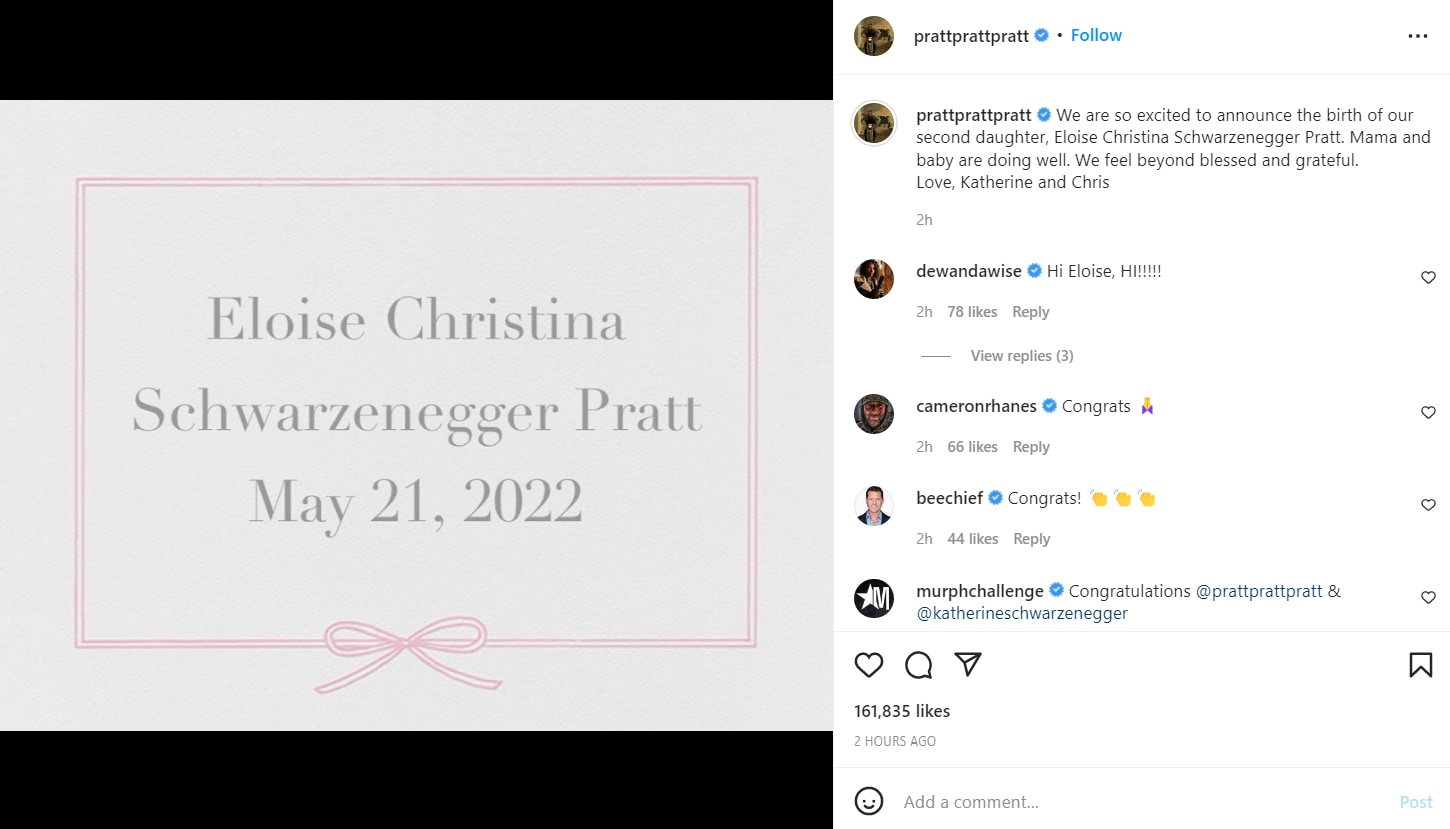Like murphchallenge's comment heart

[1428, 598]
